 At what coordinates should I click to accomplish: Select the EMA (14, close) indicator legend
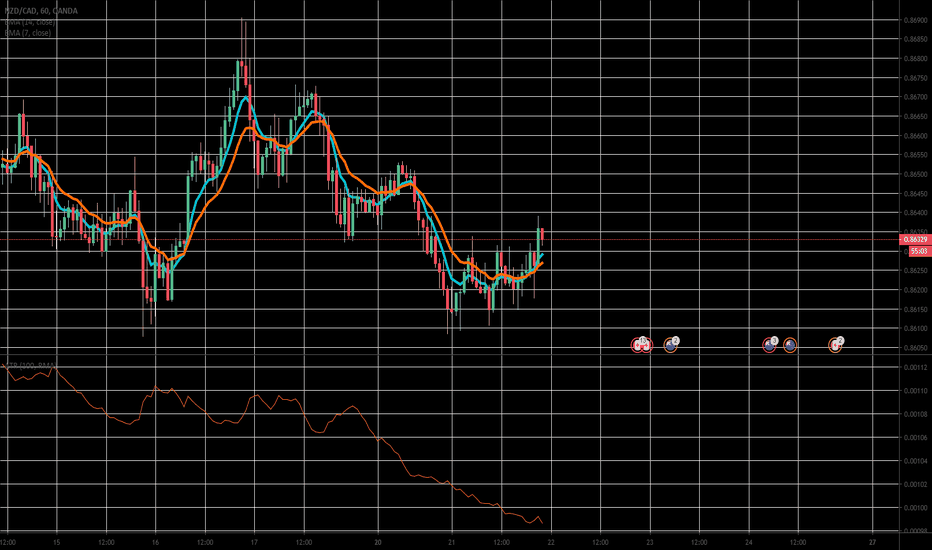click(30, 22)
